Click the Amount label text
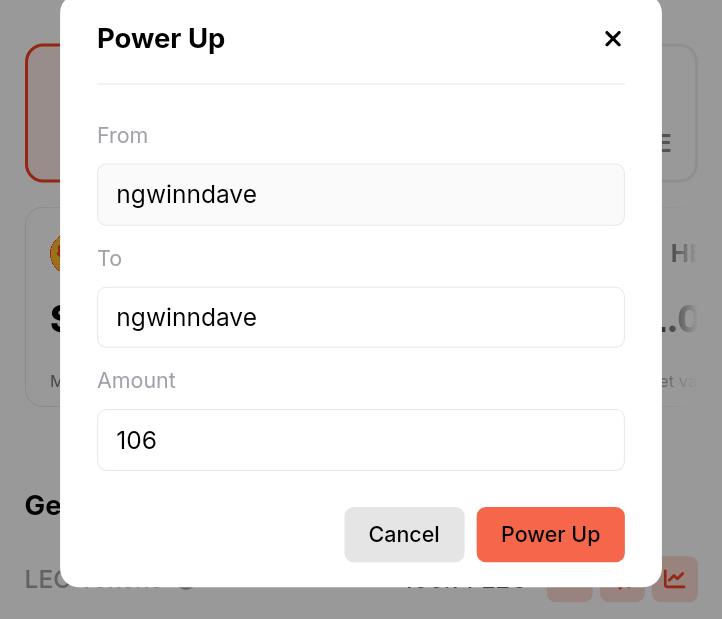 click(136, 380)
